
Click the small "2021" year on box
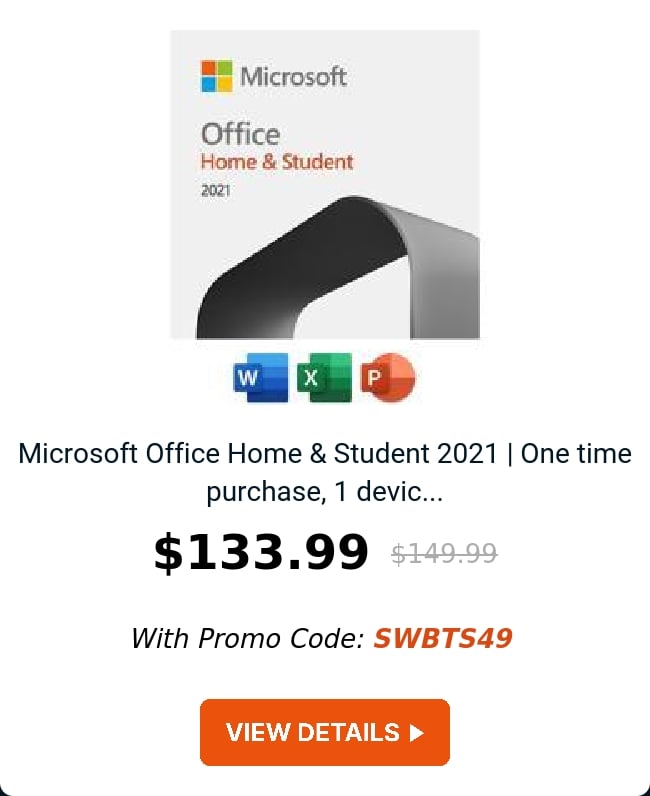click(215, 190)
